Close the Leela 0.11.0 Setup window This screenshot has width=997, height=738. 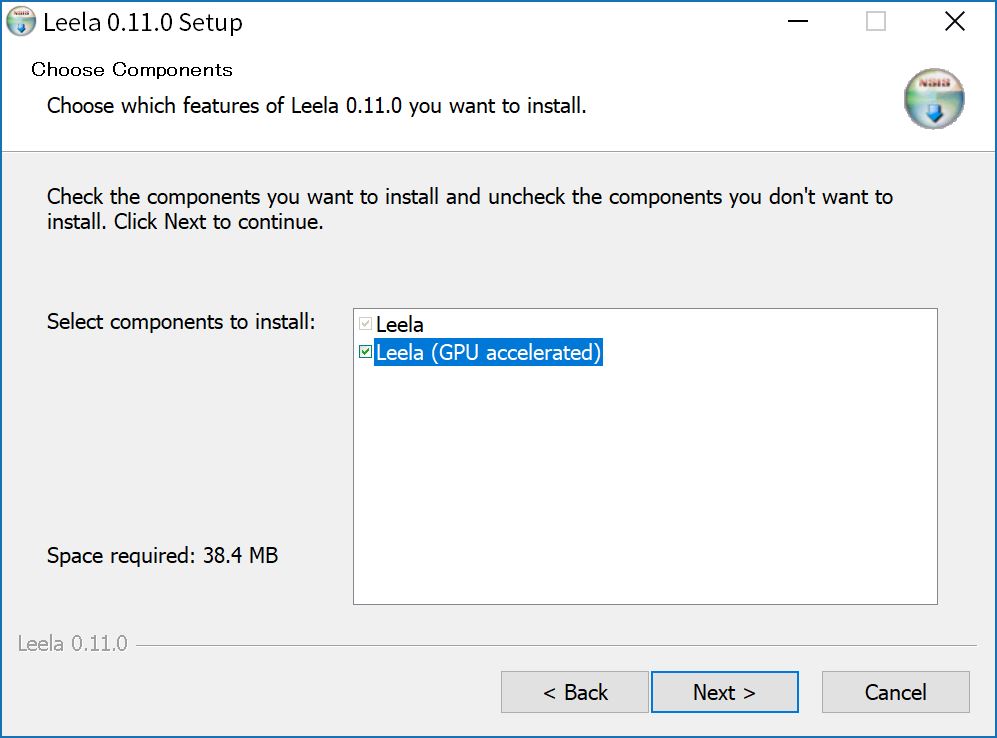pyautogui.click(x=954, y=22)
